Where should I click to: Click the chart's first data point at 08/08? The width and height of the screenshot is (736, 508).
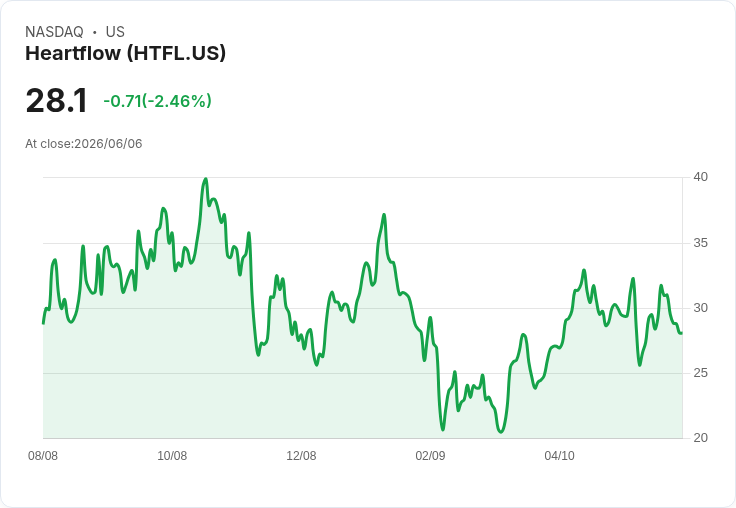(44, 323)
